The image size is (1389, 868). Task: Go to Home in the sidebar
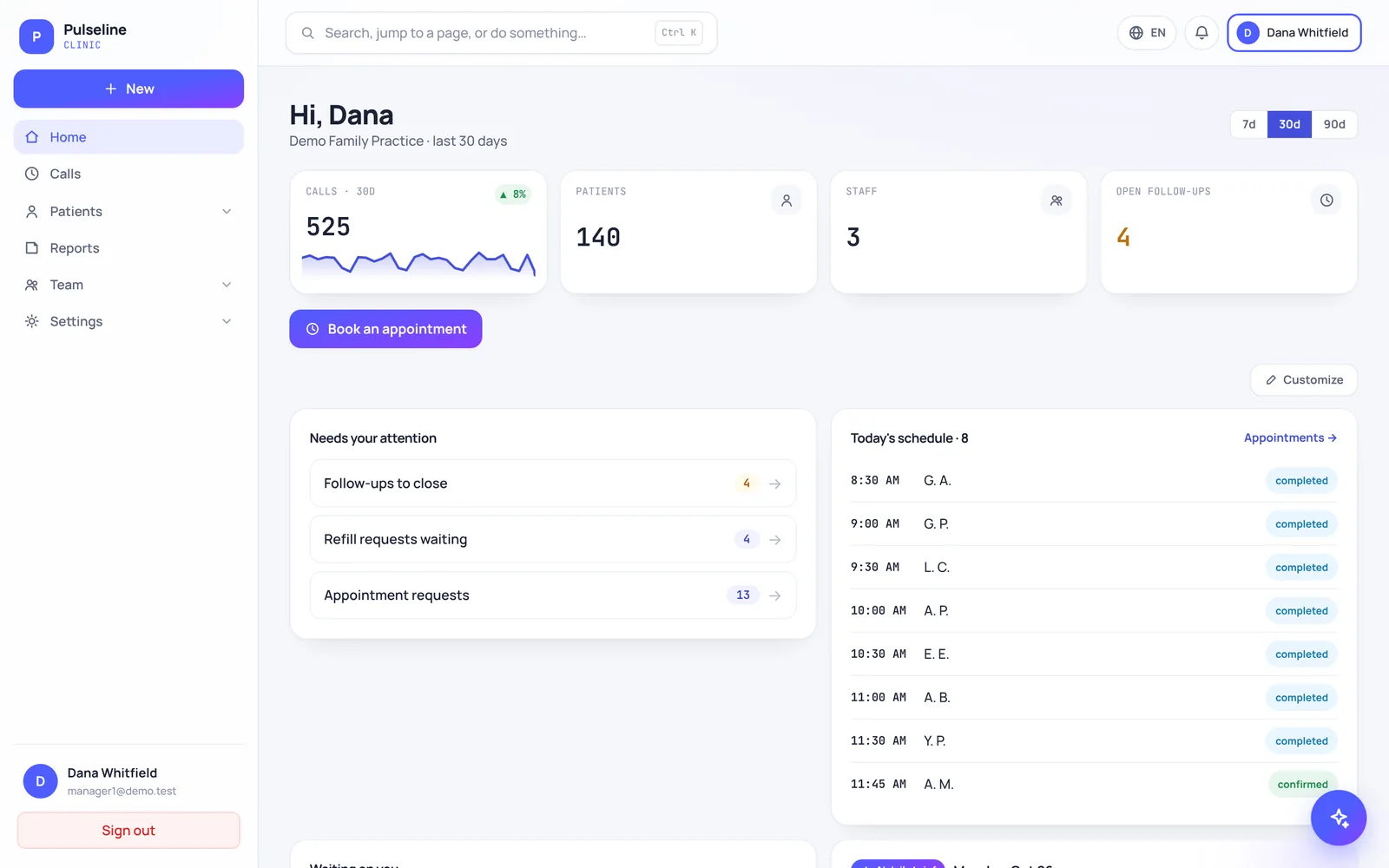click(128, 137)
